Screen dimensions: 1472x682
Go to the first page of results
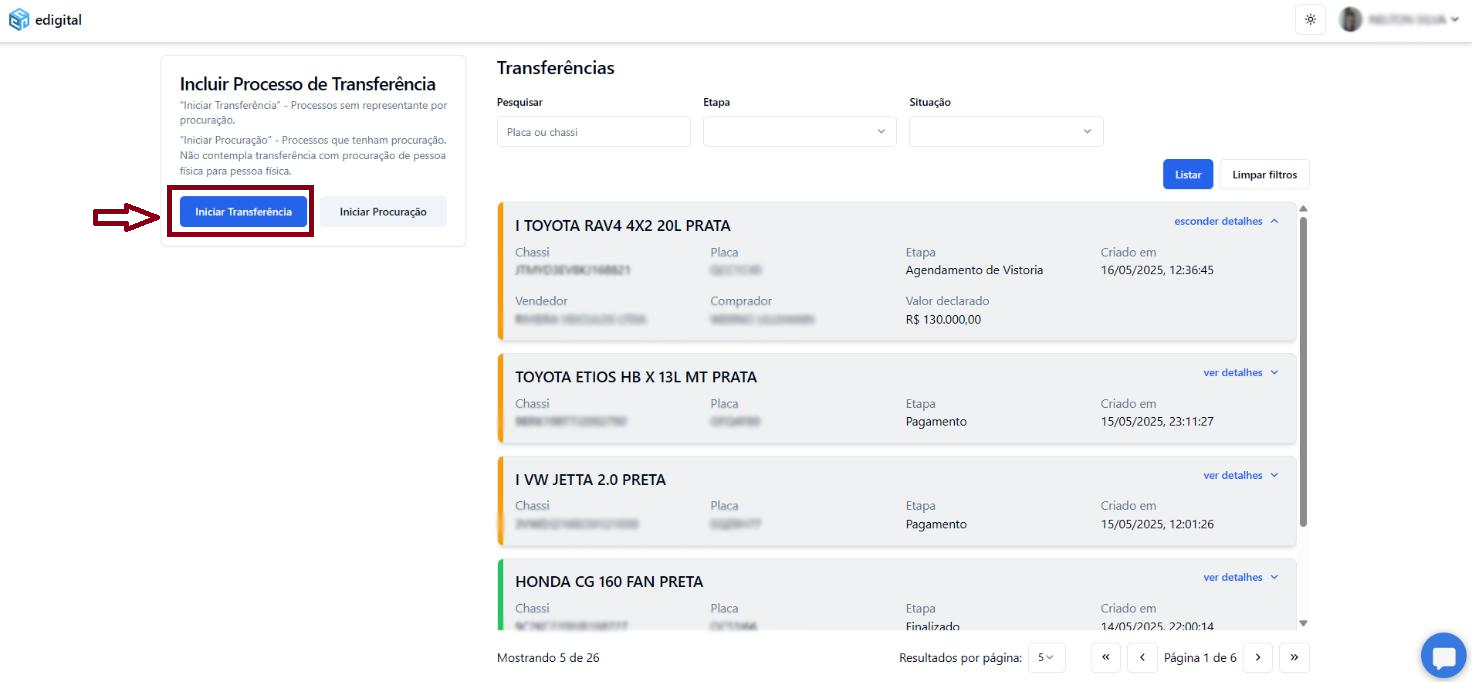(x=1105, y=658)
